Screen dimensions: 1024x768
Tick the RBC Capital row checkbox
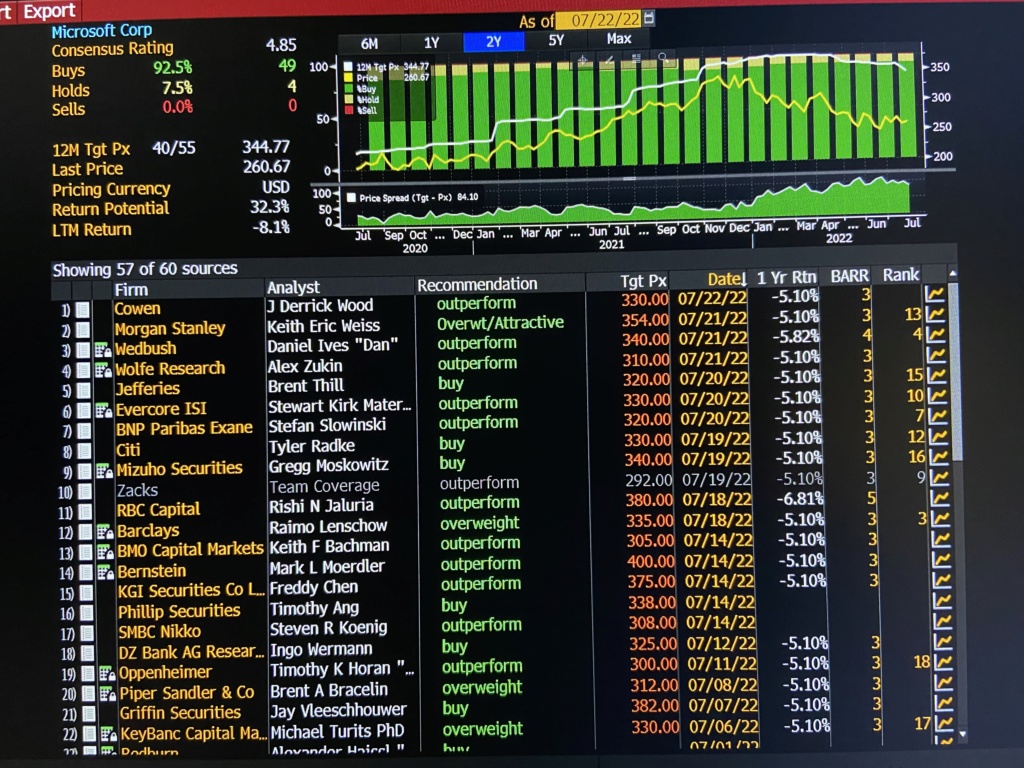[x=85, y=511]
